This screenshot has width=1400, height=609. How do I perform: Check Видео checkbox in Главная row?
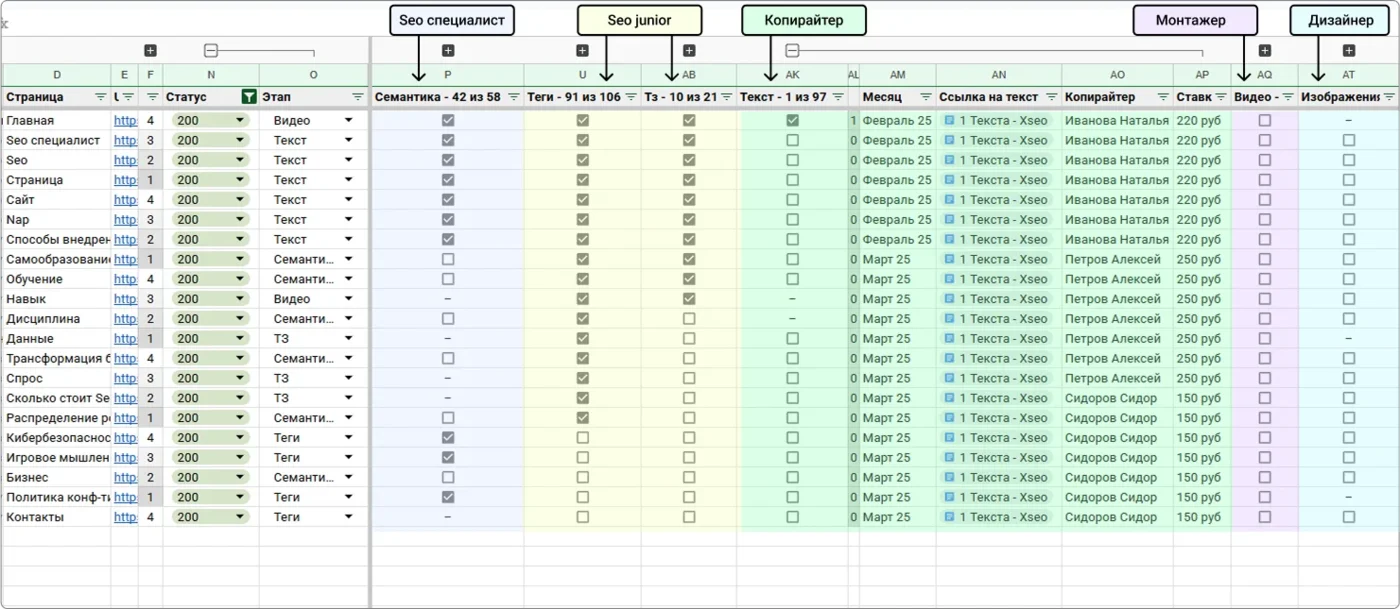point(1265,120)
